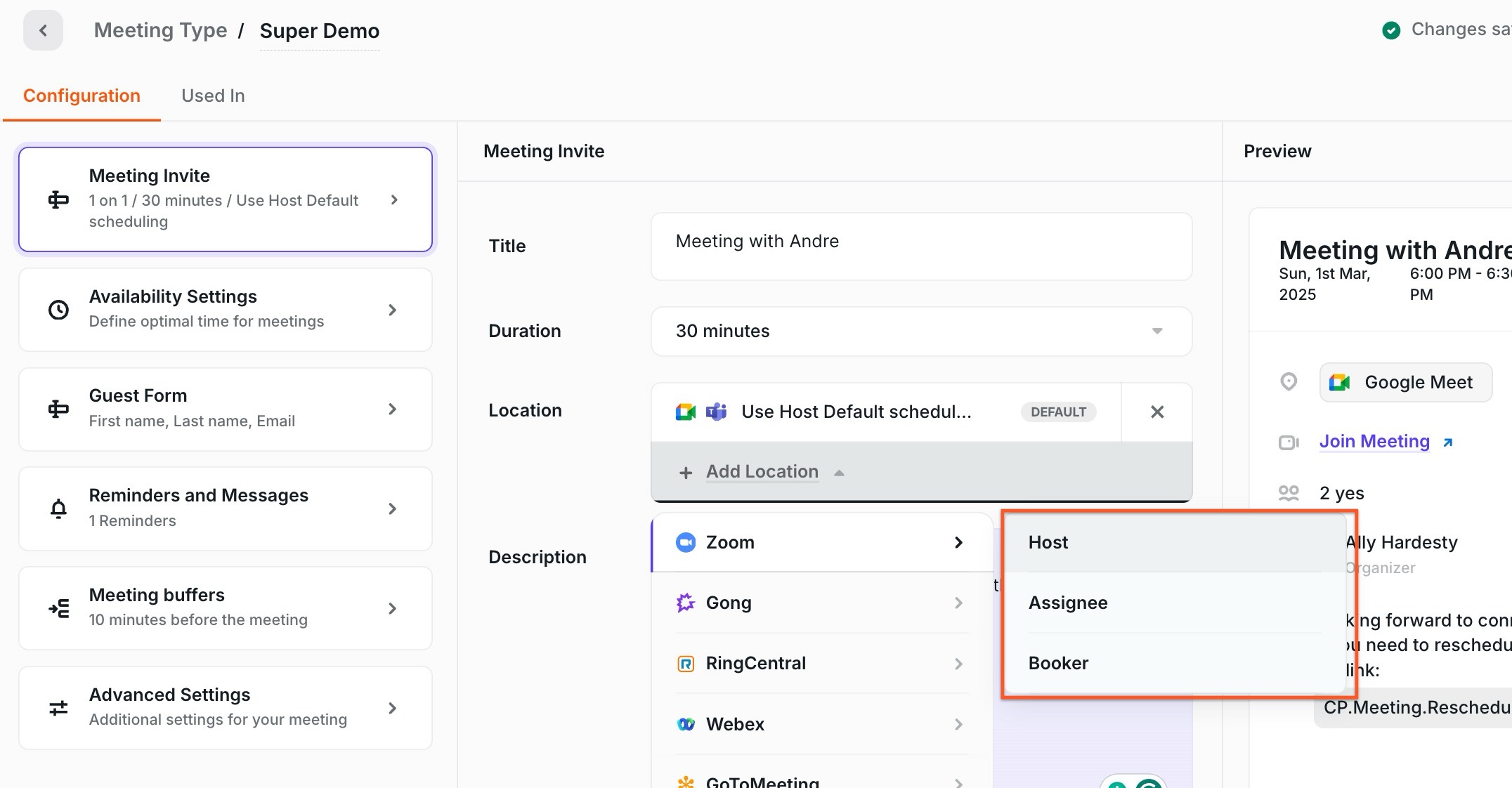Remove the host default location
The image size is (1512, 788).
(x=1157, y=412)
